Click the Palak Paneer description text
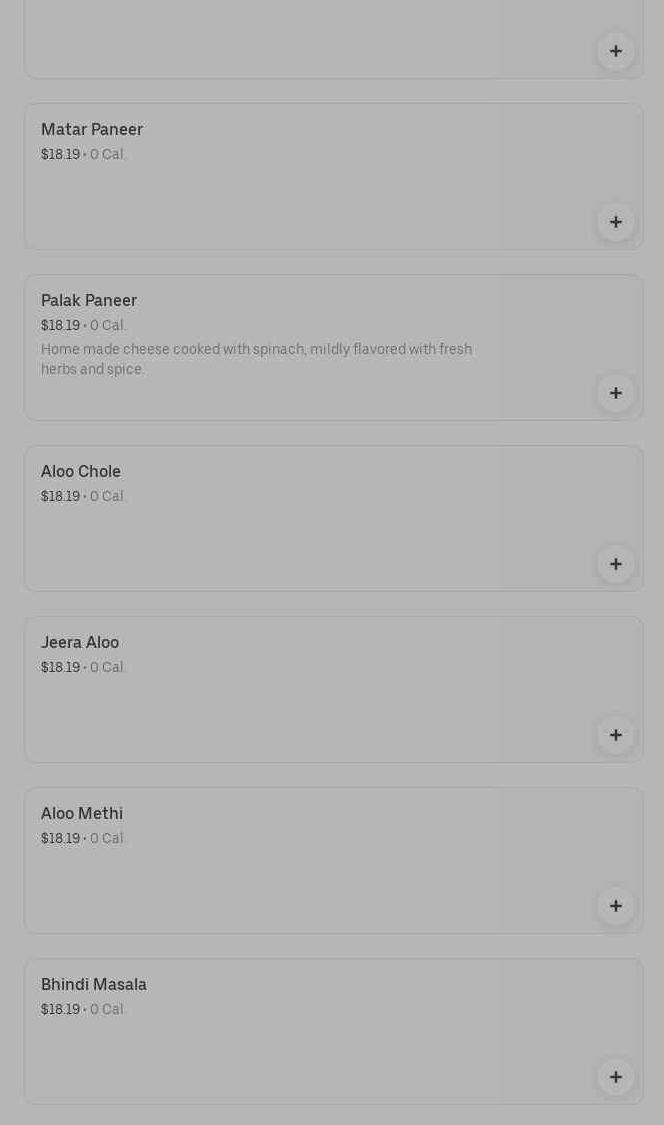 256,359
